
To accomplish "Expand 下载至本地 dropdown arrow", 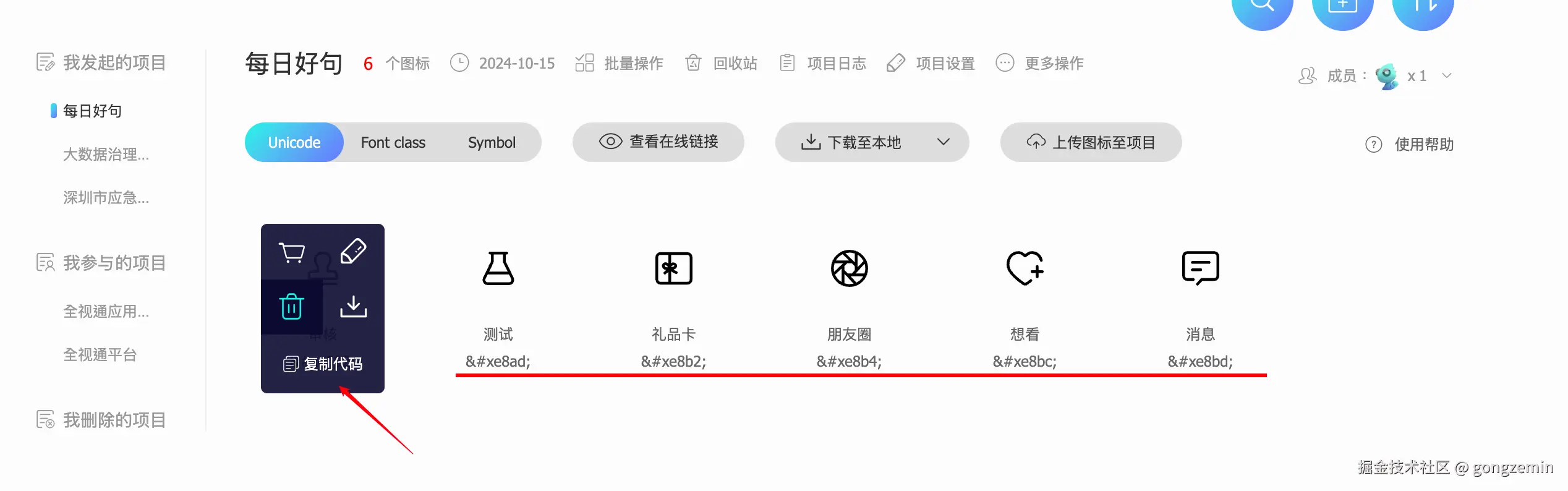I will [x=944, y=142].
